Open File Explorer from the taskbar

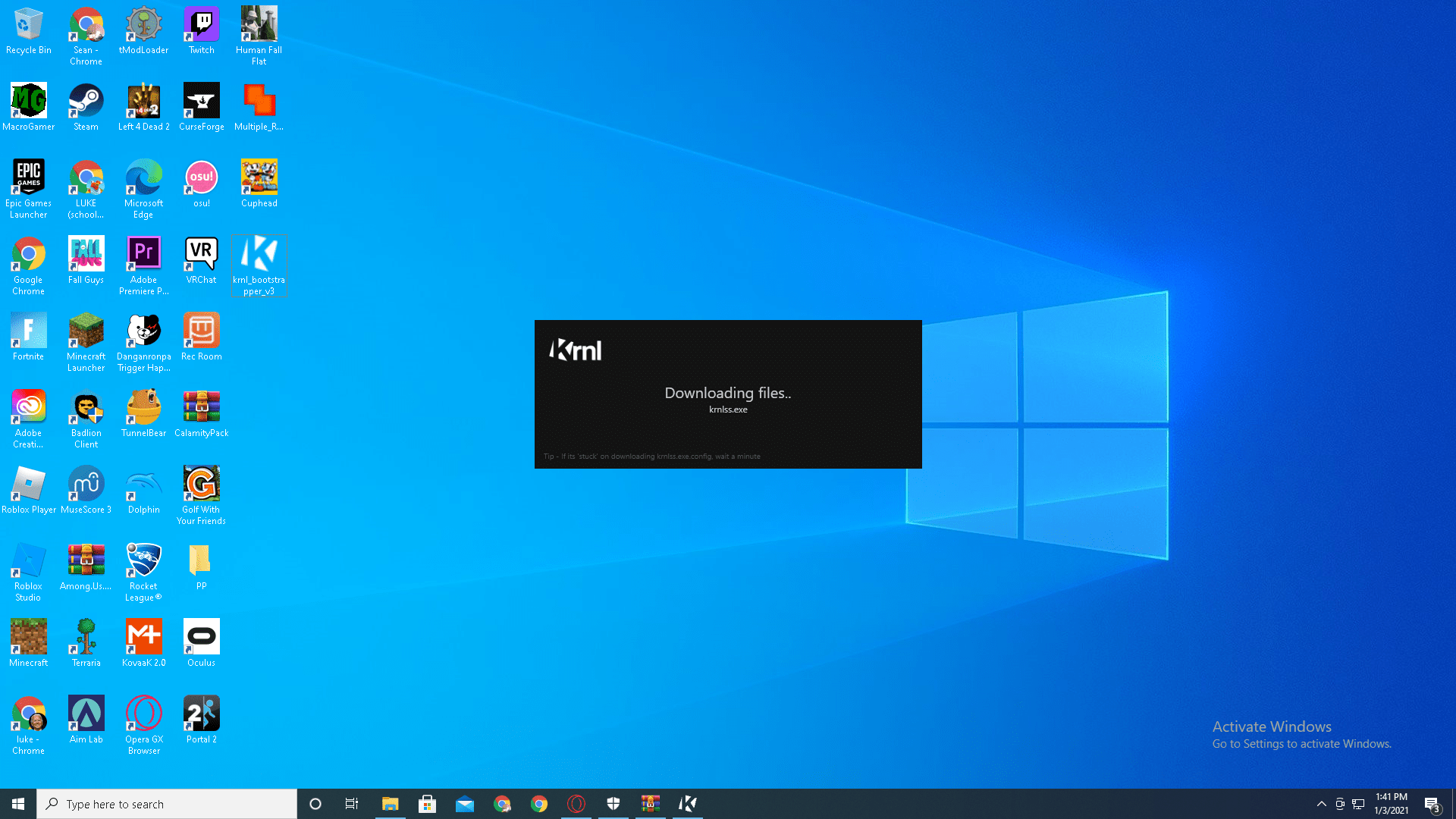click(390, 804)
